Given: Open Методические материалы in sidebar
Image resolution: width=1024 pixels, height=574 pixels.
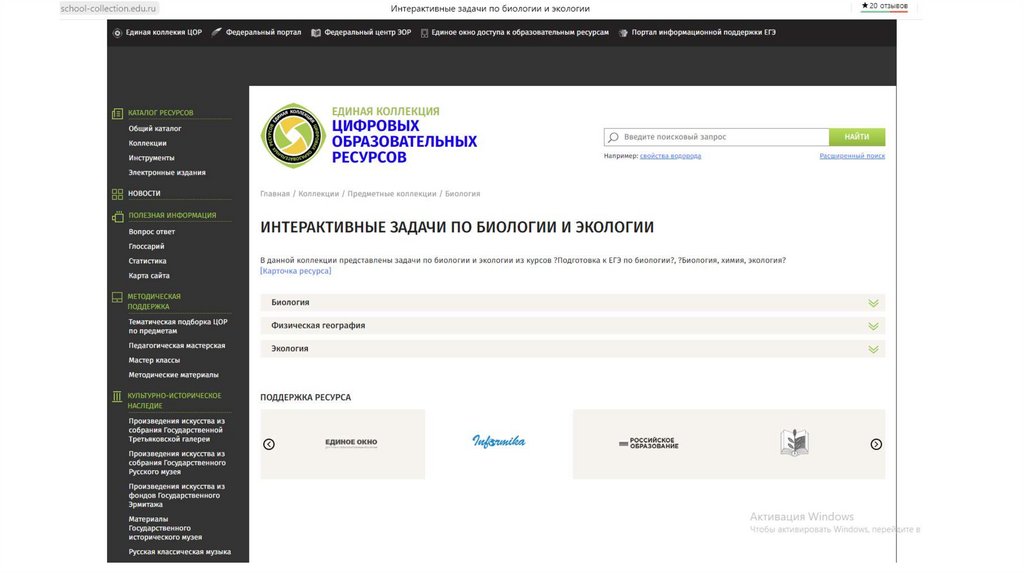Looking at the screenshot, I should tap(174, 375).
